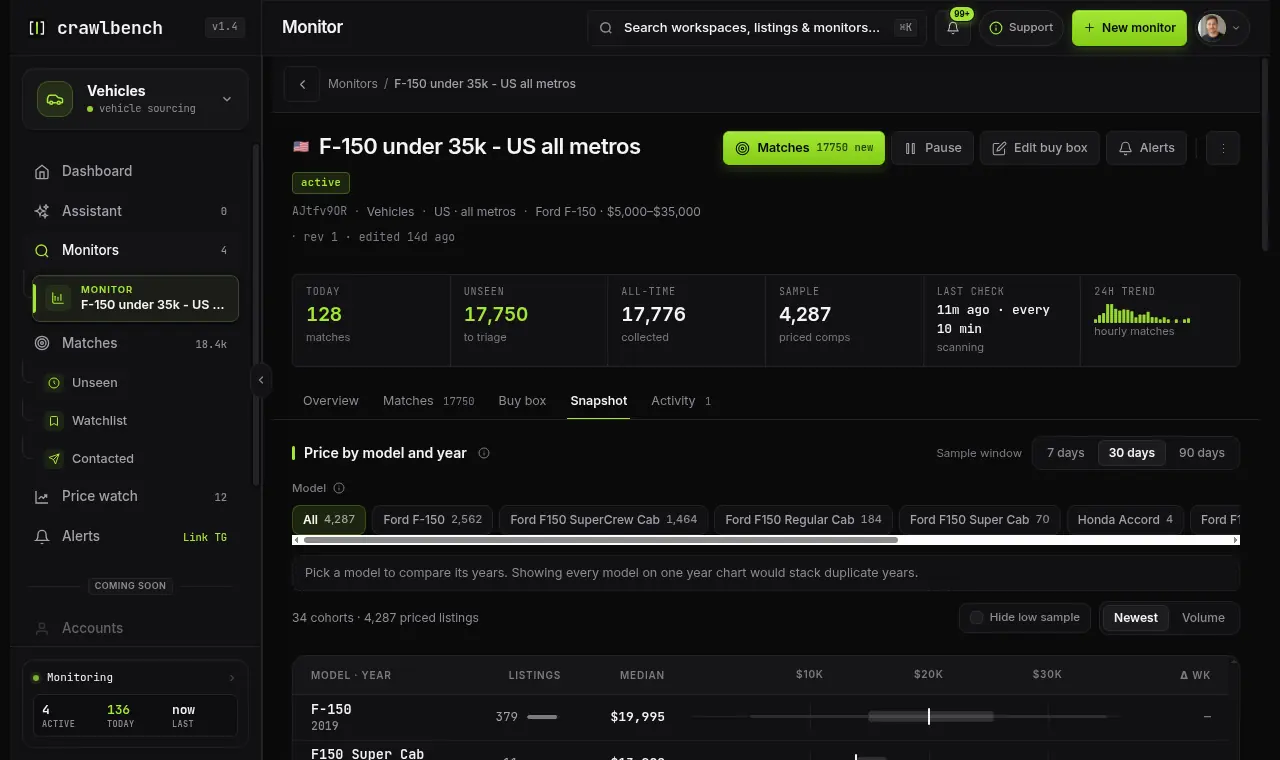Screen dimensions: 1280x760
Task: Filter by Ford F150 SuperCrew Cab chip
Action: [x=603, y=520]
